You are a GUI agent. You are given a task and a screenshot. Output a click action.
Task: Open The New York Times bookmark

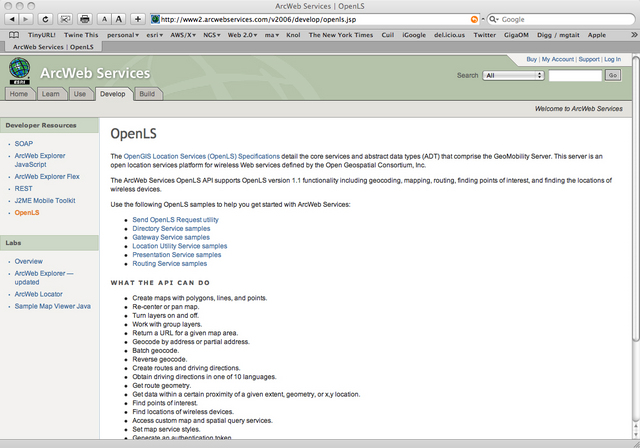pyautogui.click(x=341, y=35)
